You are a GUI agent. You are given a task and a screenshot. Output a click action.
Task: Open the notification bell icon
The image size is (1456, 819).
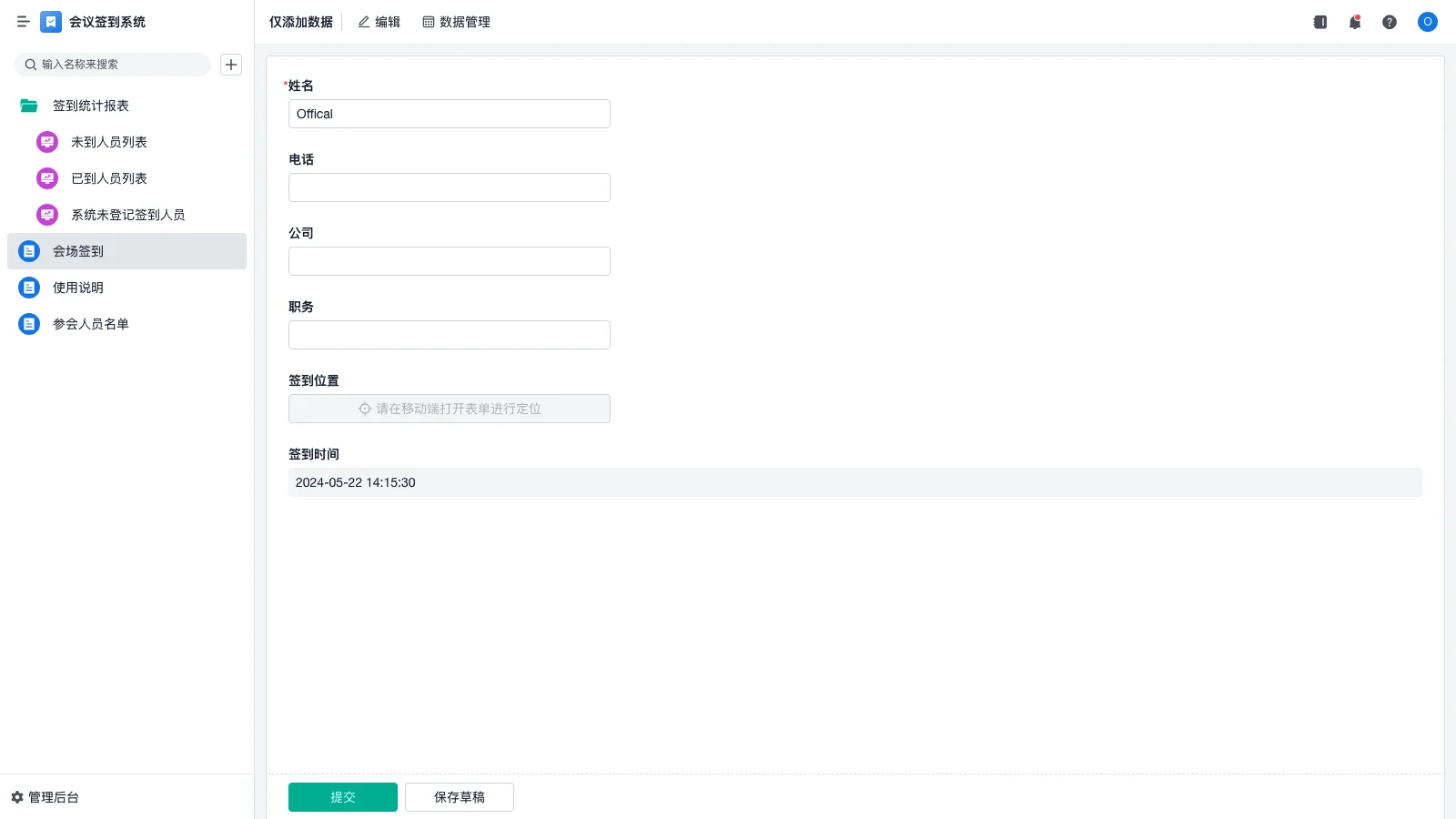click(1355, 22)
